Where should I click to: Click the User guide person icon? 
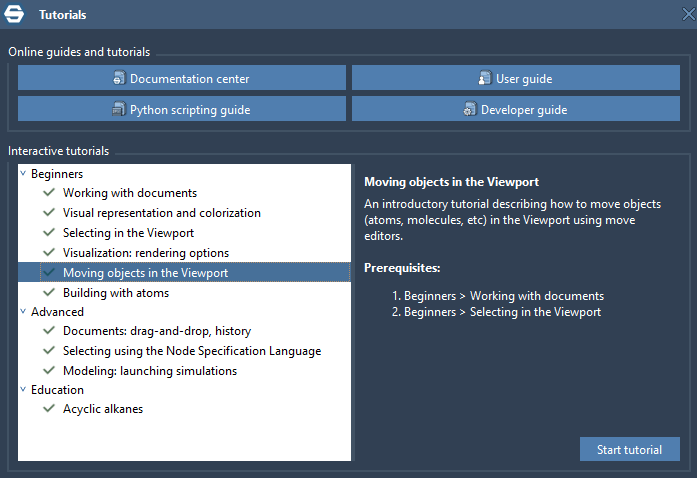[485, 78]
